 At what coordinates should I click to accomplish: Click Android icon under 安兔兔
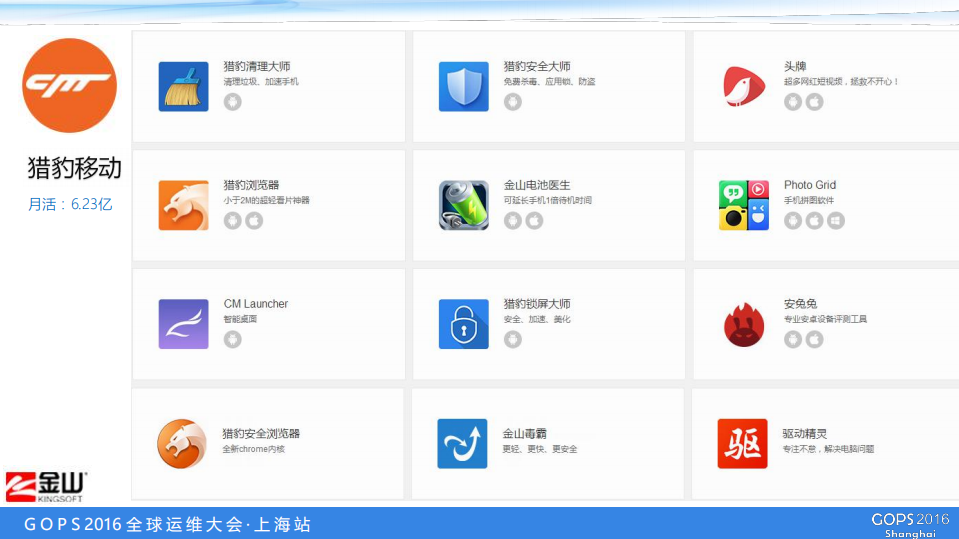tap(793, 339)
